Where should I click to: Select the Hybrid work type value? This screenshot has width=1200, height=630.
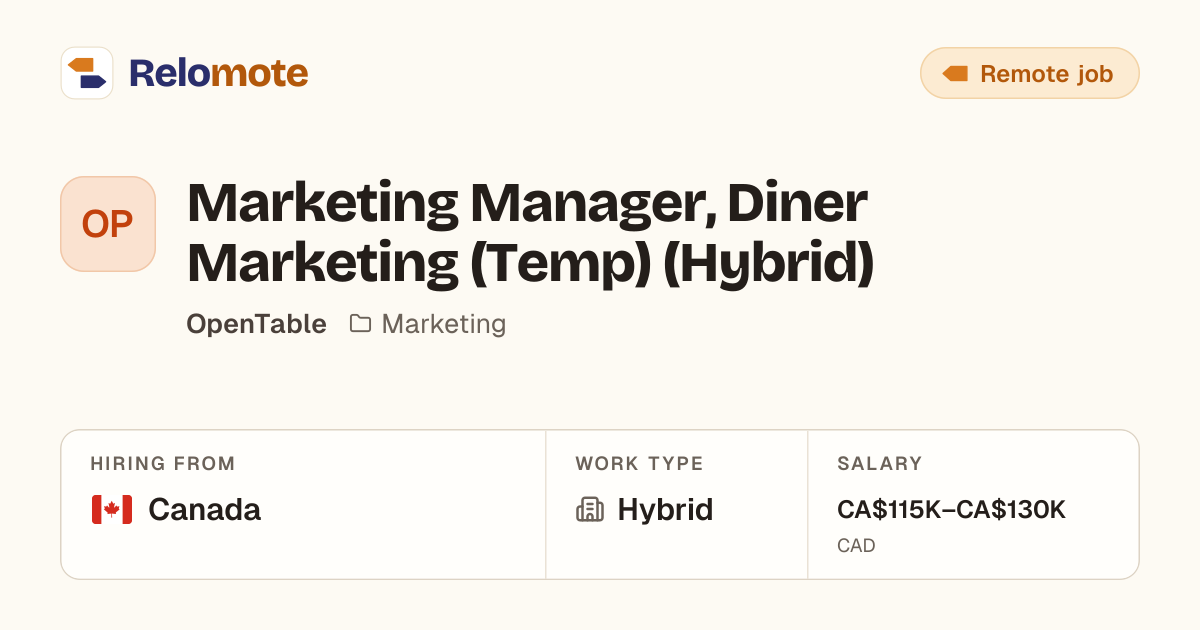point(665,510)
